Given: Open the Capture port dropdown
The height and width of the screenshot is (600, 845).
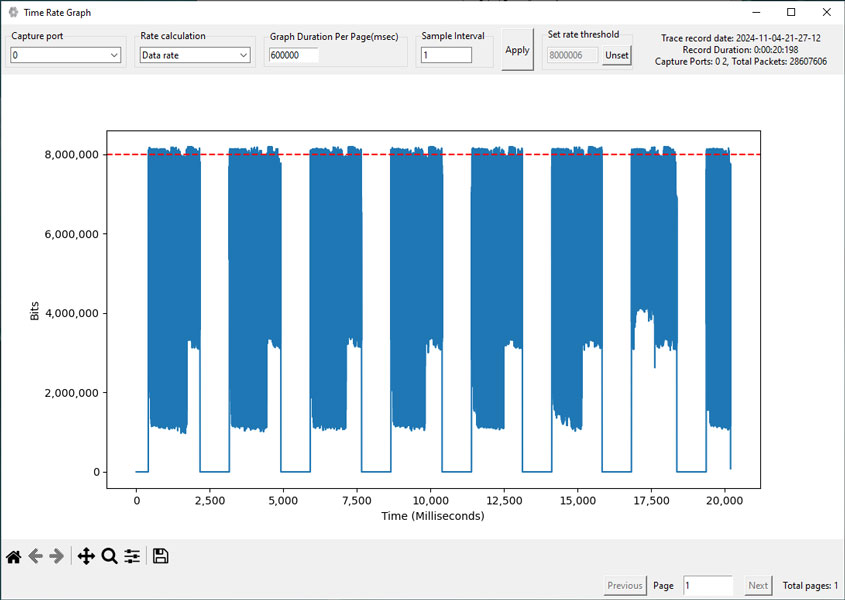Looking at the screenshot, I should pyautogui.click(x=65, y=55).
